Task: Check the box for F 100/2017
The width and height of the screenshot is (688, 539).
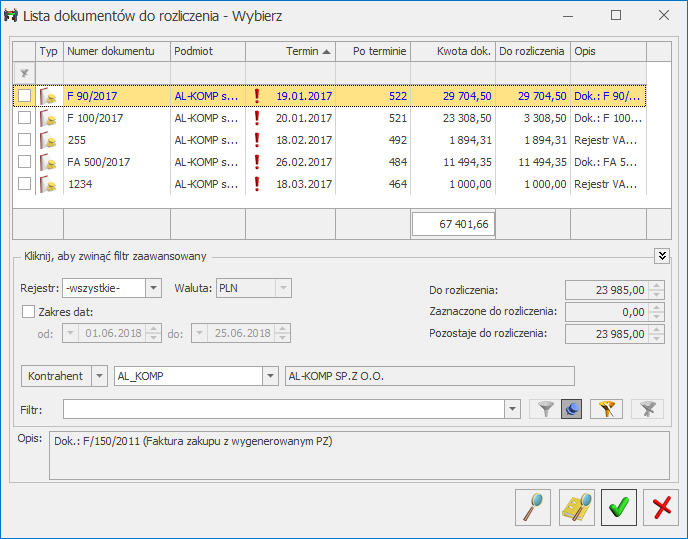Action: pos(25,118)
